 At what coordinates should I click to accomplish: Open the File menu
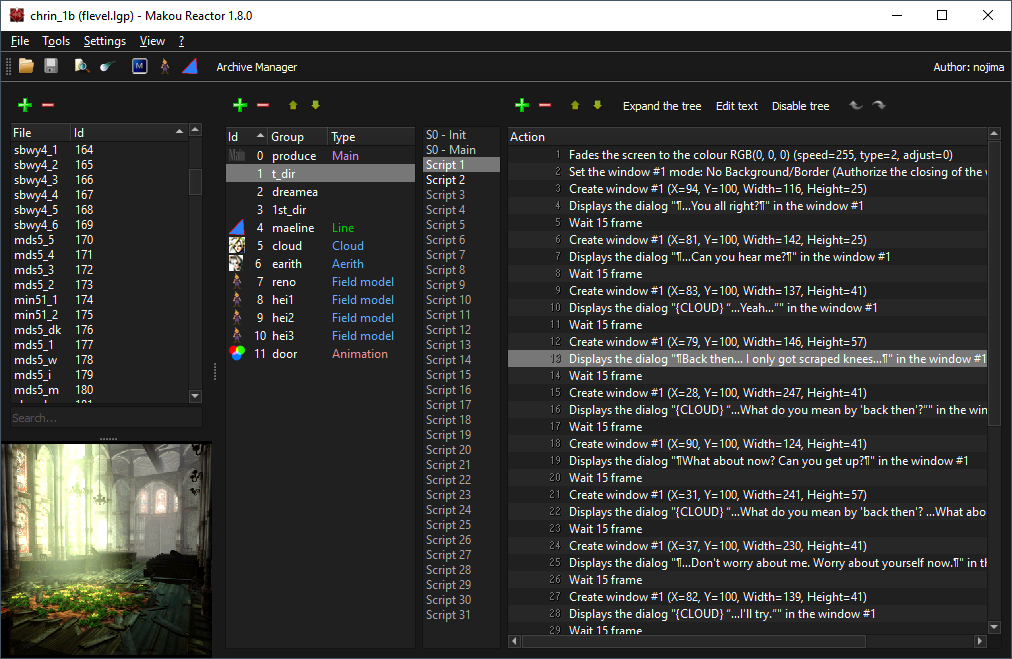20,41
